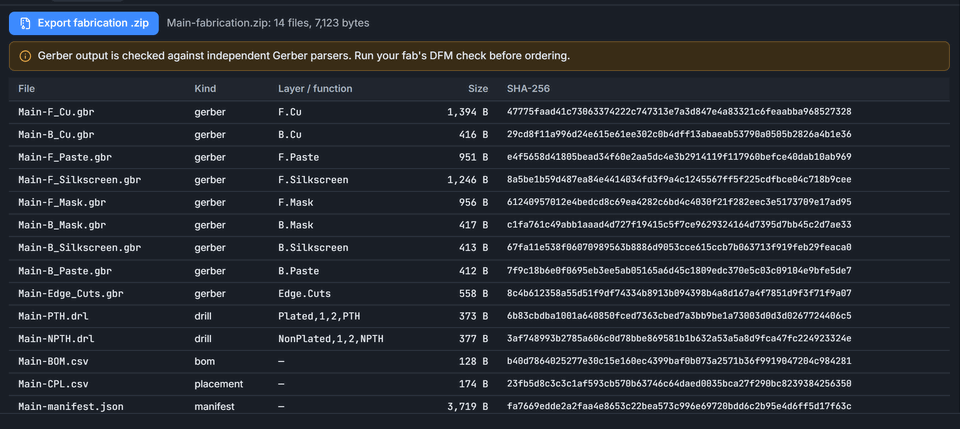Click the F.Mask layer cell
This screenshot has width=960, height=429.
(296, 203)
